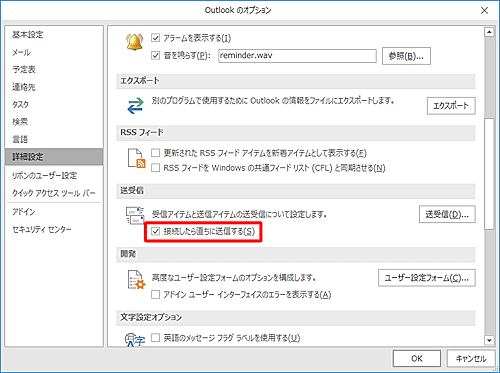Enable RSS フィードを Windows 共通フィード同期 checkbox

[155, 167]
